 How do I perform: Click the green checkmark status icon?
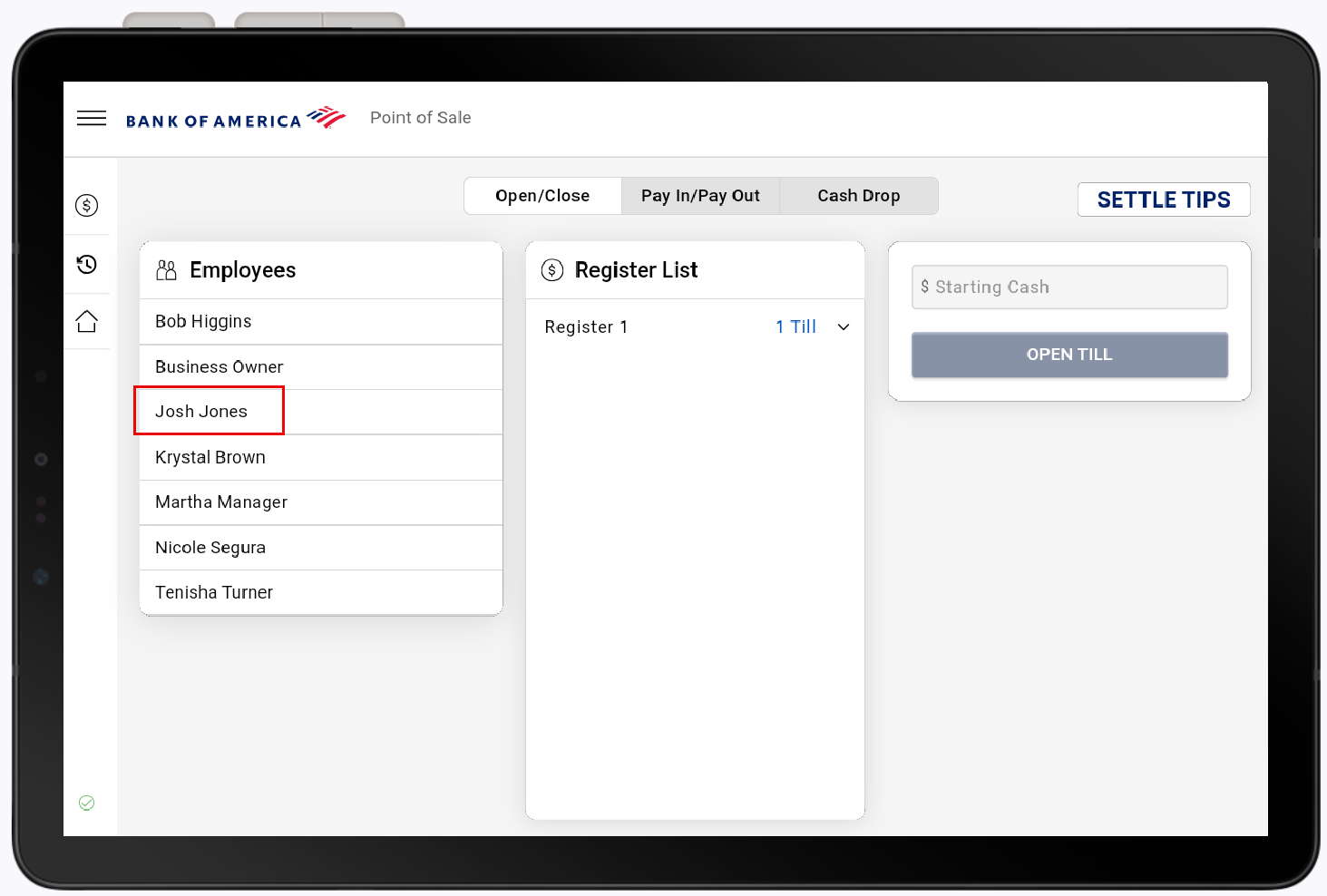point(86,803)
